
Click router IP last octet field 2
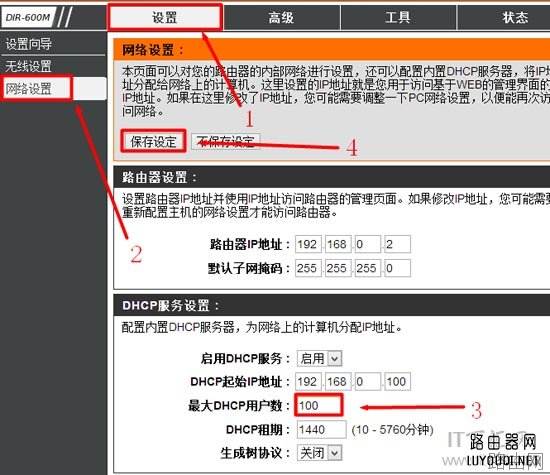397,244
